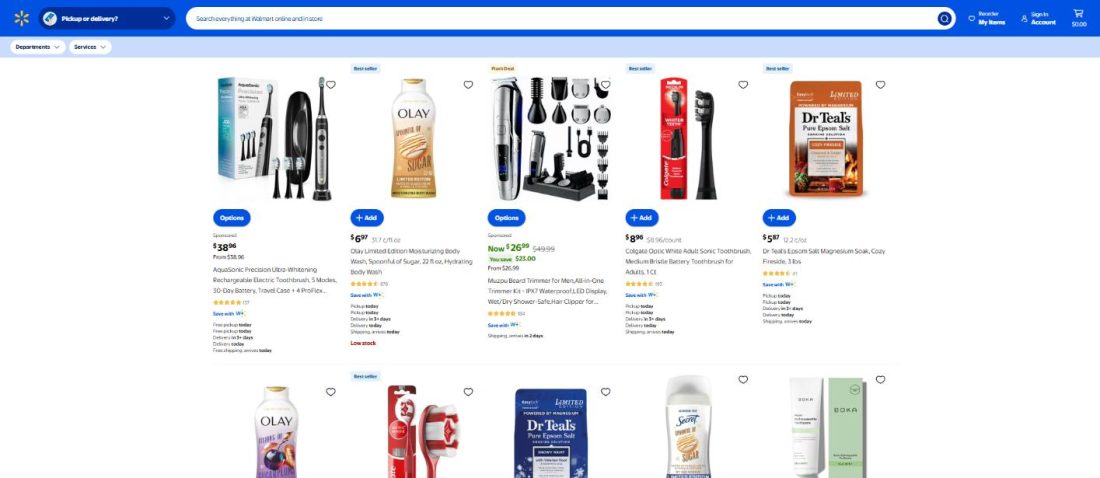Expand the Departments menu
1100x478 pixels.
click(38, 47)
